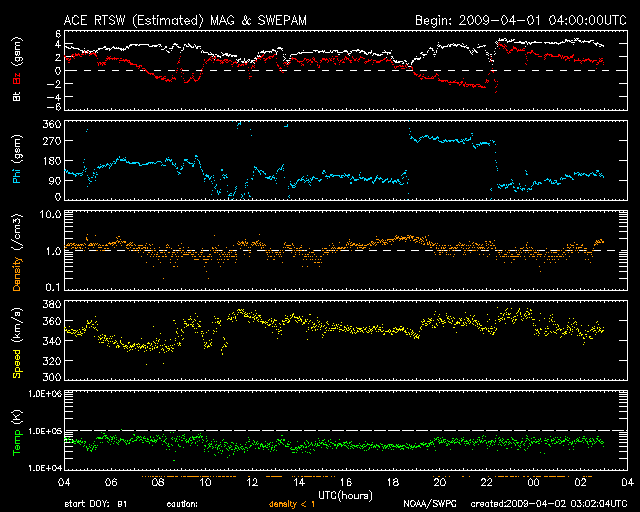Select the NOAA/SWPC credit text
The image size is (640, 512).
pyautogui.click(x=430, y=504)
